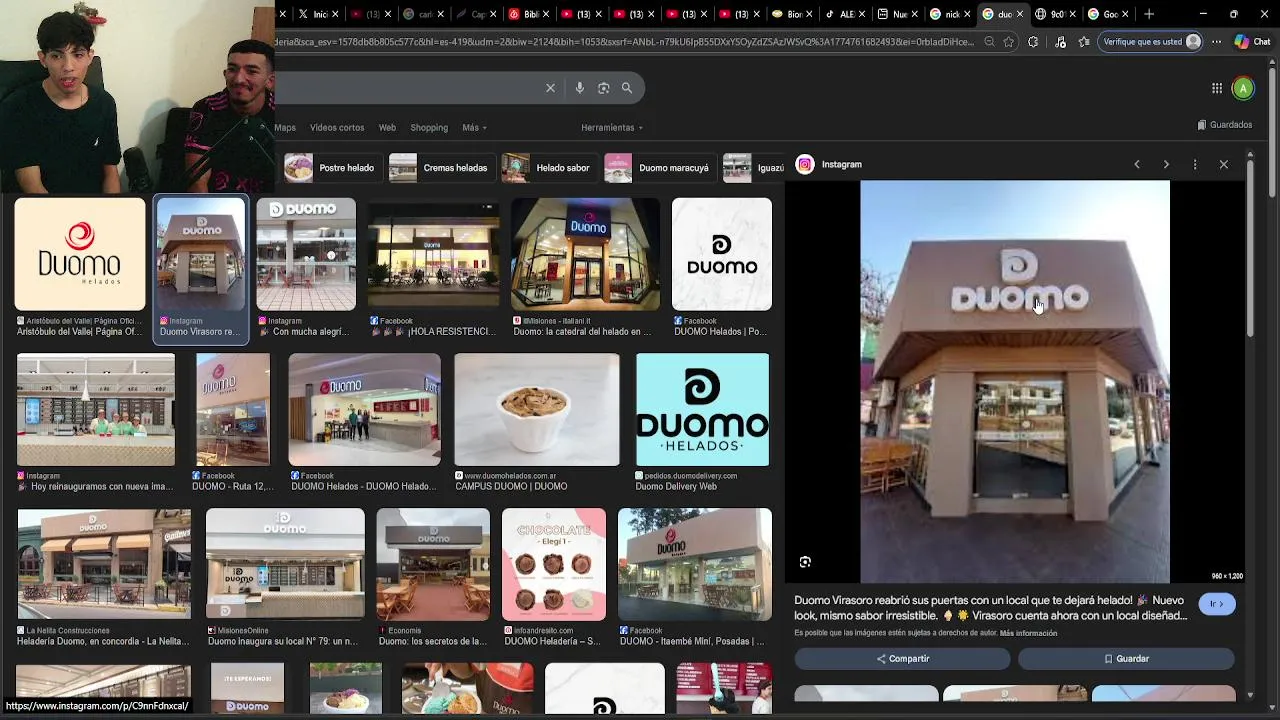Screen dimensions: 1280x720
Task: Open Google Lens image search
Action: click(603, 88)
